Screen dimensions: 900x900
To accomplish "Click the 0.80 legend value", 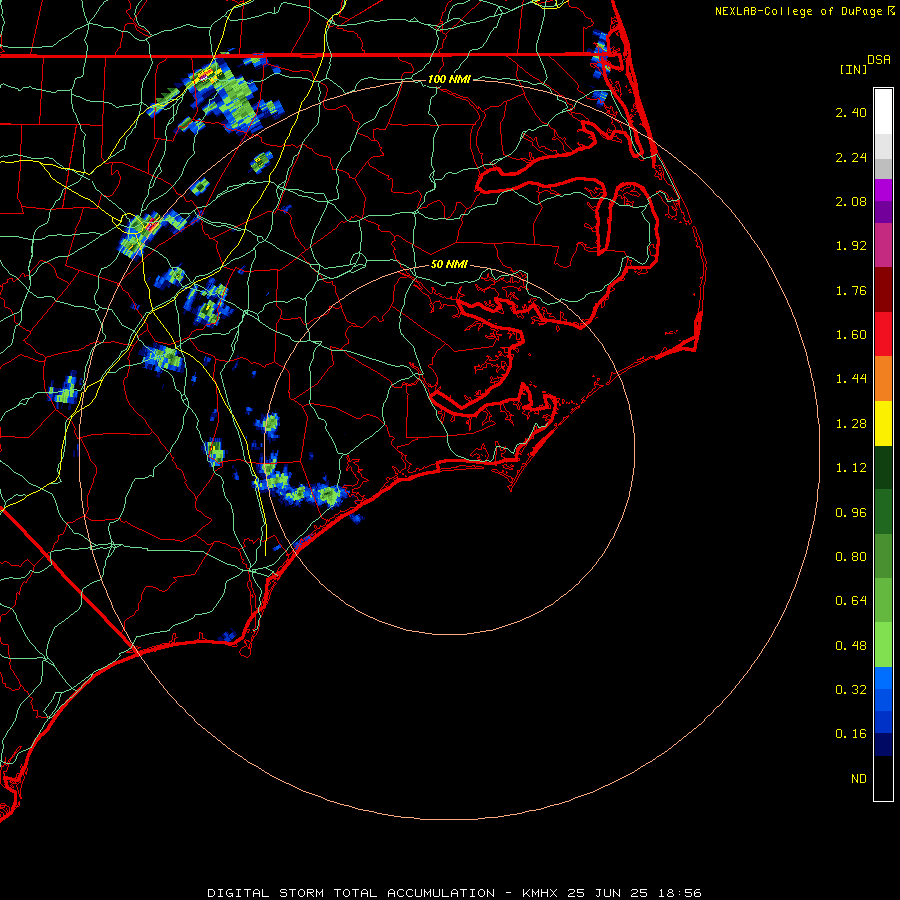I will pos(851,557).
